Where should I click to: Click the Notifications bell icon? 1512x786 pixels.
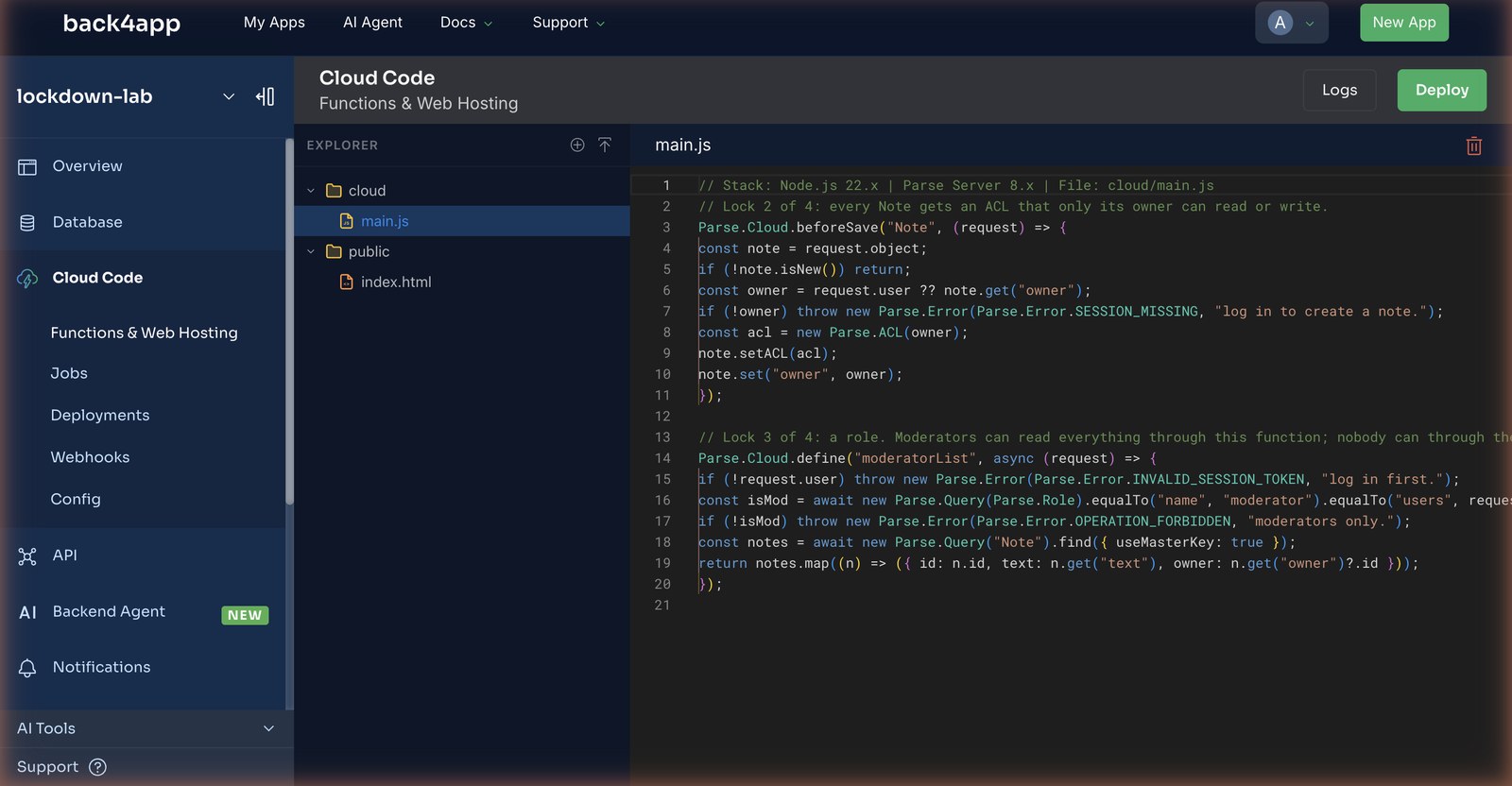coord(27,668)
